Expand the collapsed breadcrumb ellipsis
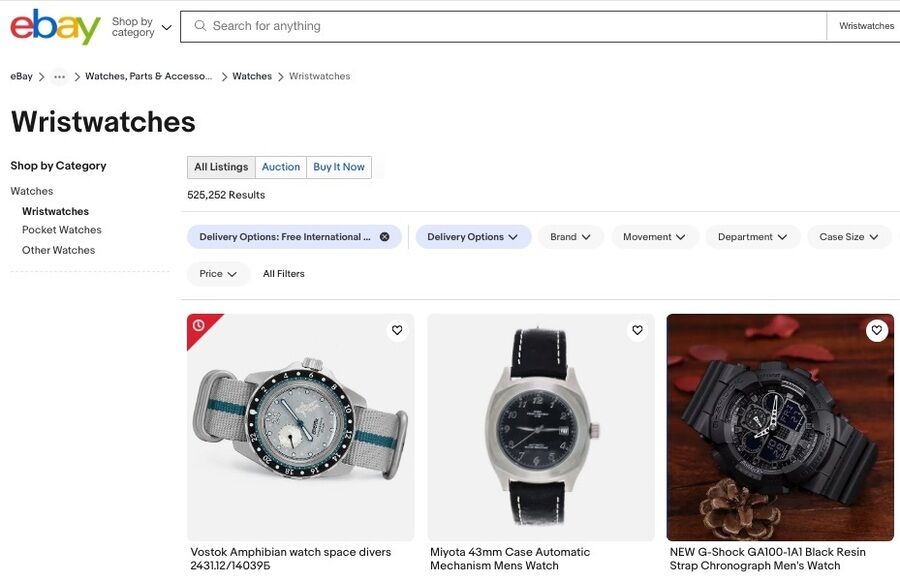Image resolution: width=900 pixels, height=581 pixels. pyautogui.click(x=58, y=75)
